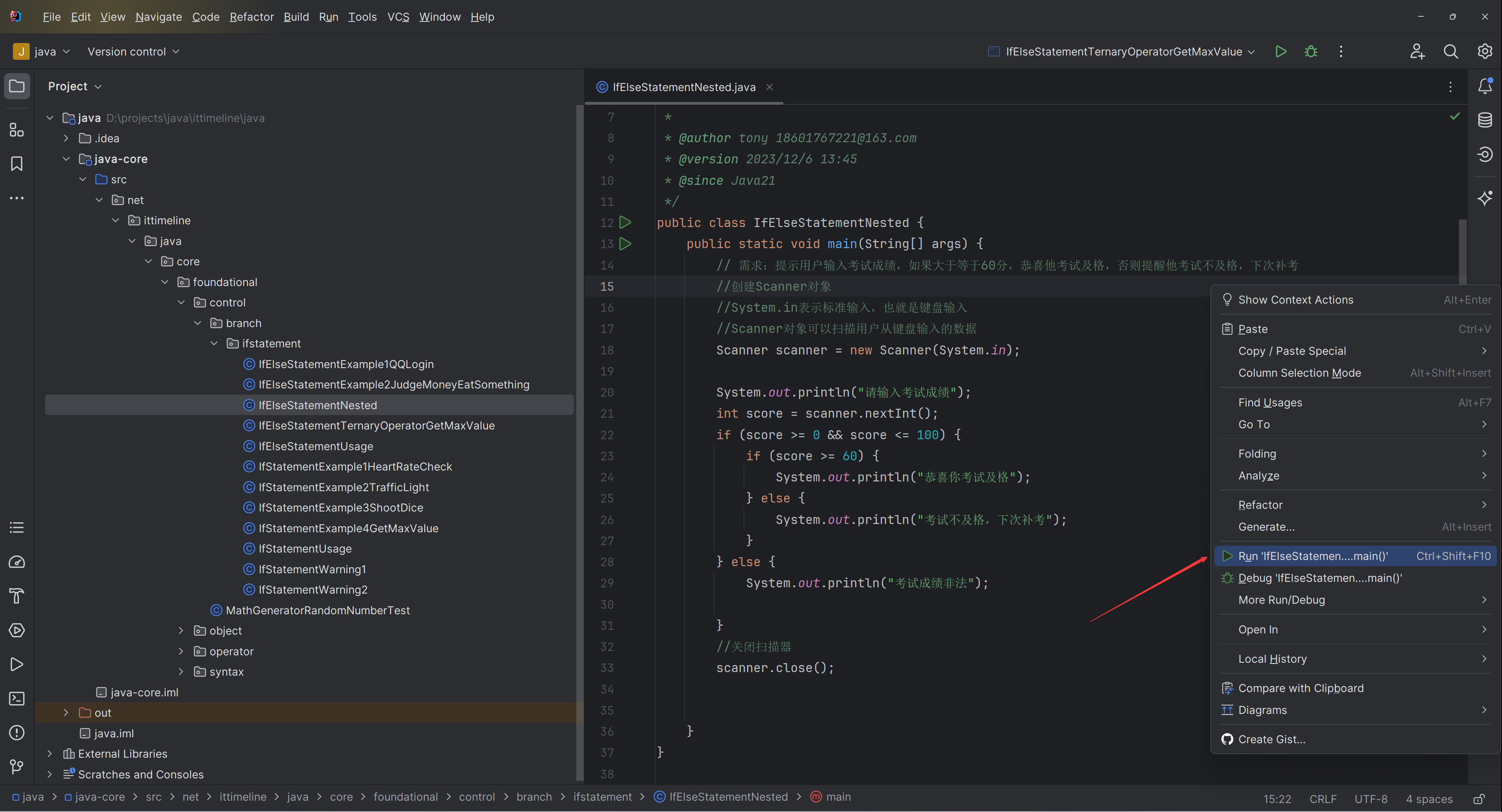Open the Profiler gauge icon

click(17, 562)
